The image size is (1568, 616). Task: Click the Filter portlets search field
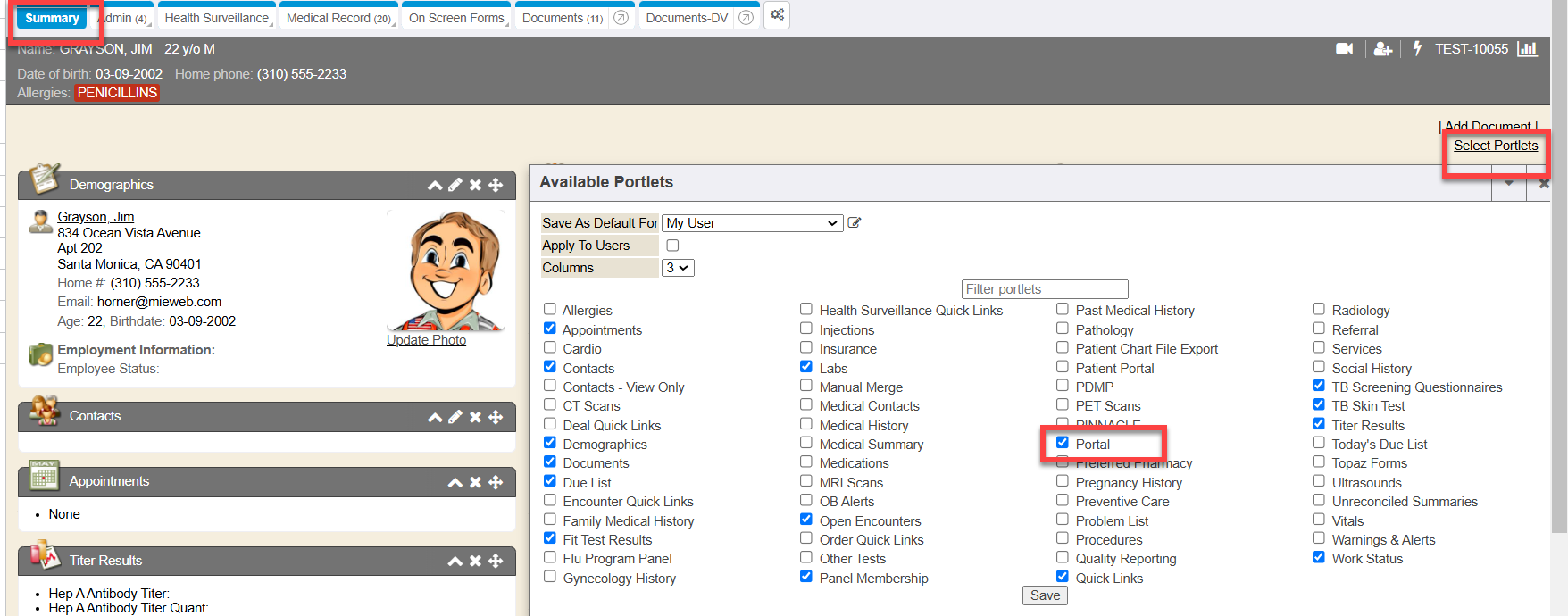1044,289
